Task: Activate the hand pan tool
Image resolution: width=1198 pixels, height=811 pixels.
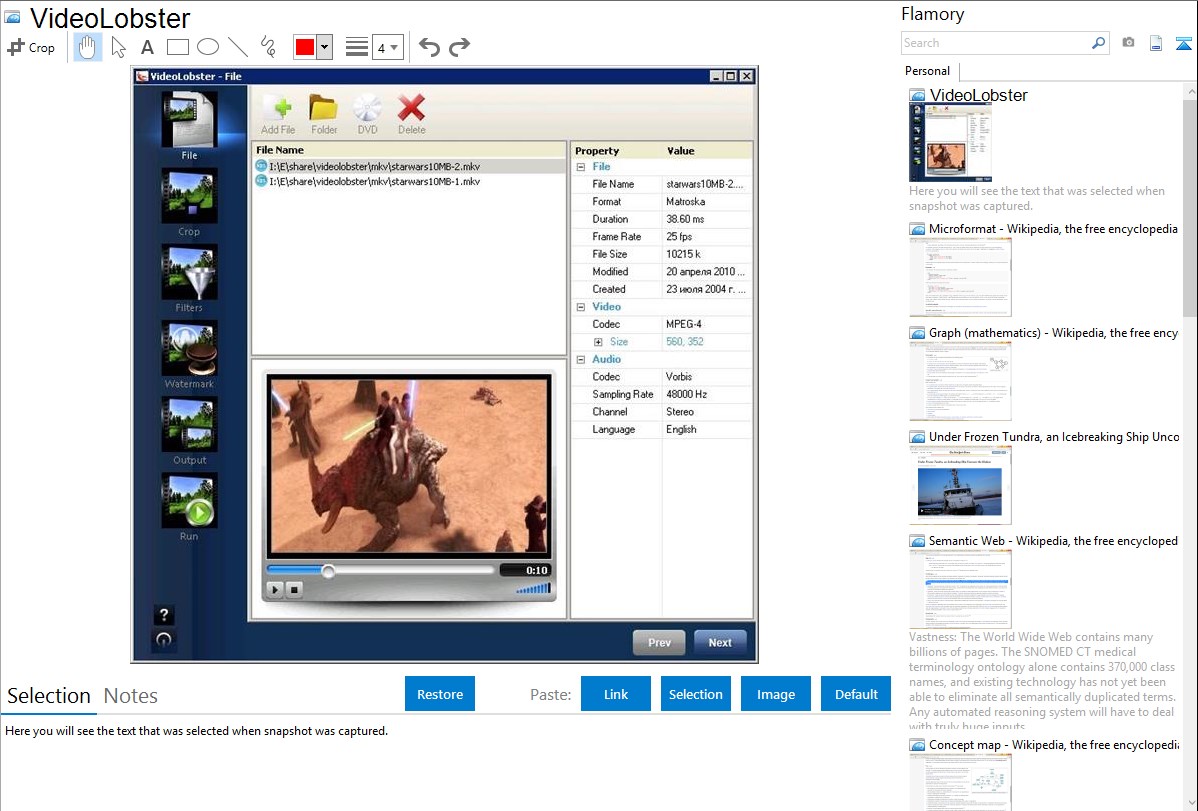Action: [x=87, y=47]
